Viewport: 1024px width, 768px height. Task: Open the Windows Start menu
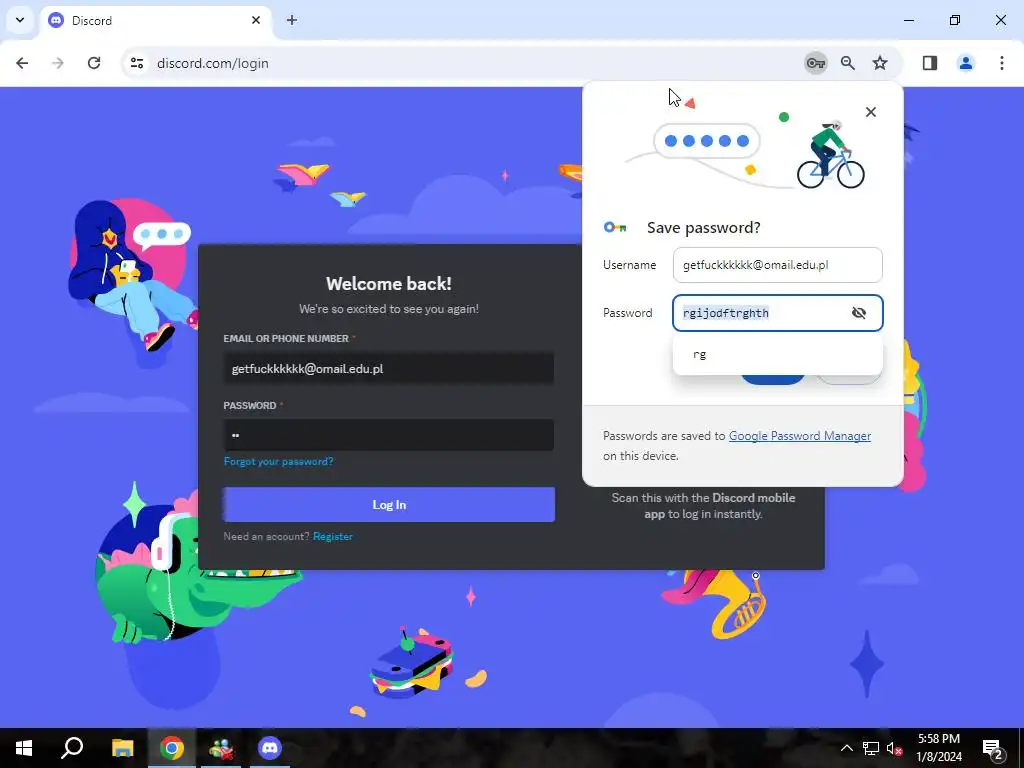[x=24, y=748]
